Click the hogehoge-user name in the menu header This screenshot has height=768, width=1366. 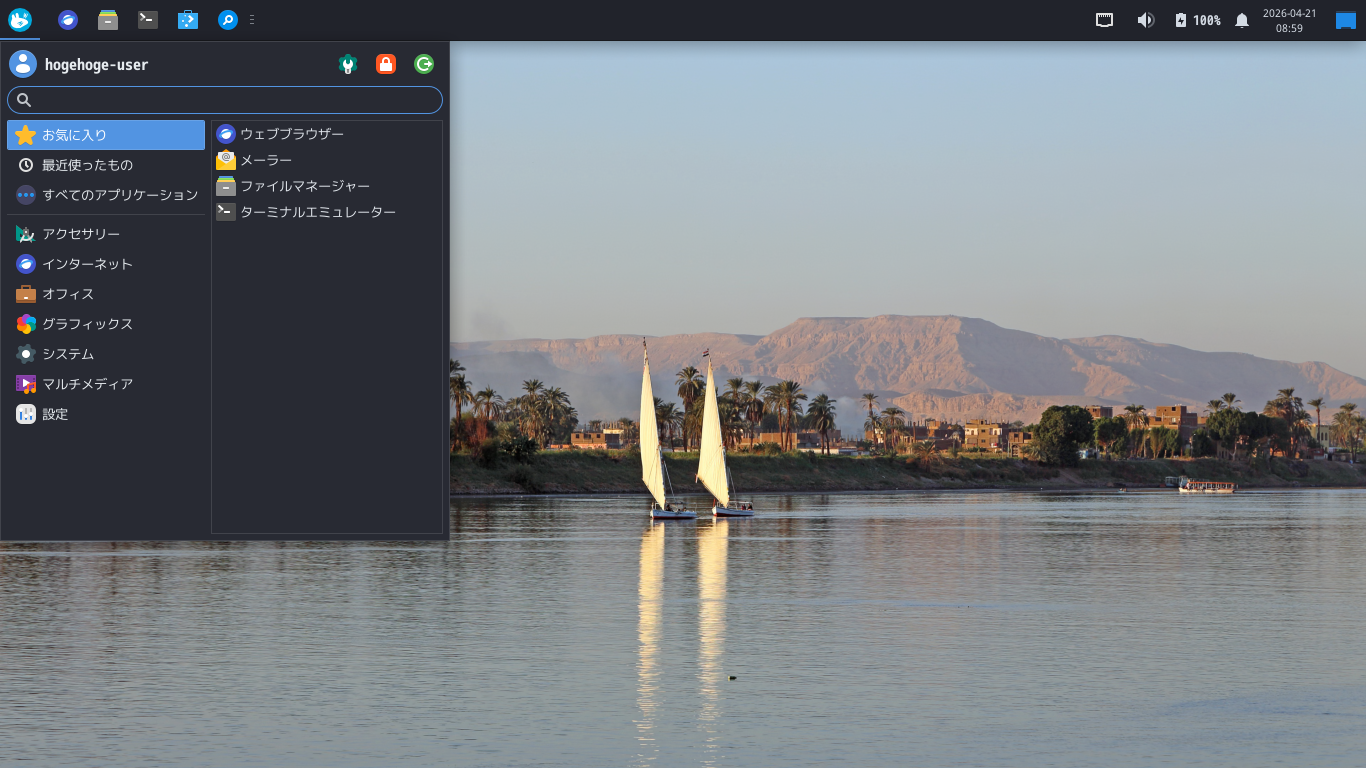(96, 65)
